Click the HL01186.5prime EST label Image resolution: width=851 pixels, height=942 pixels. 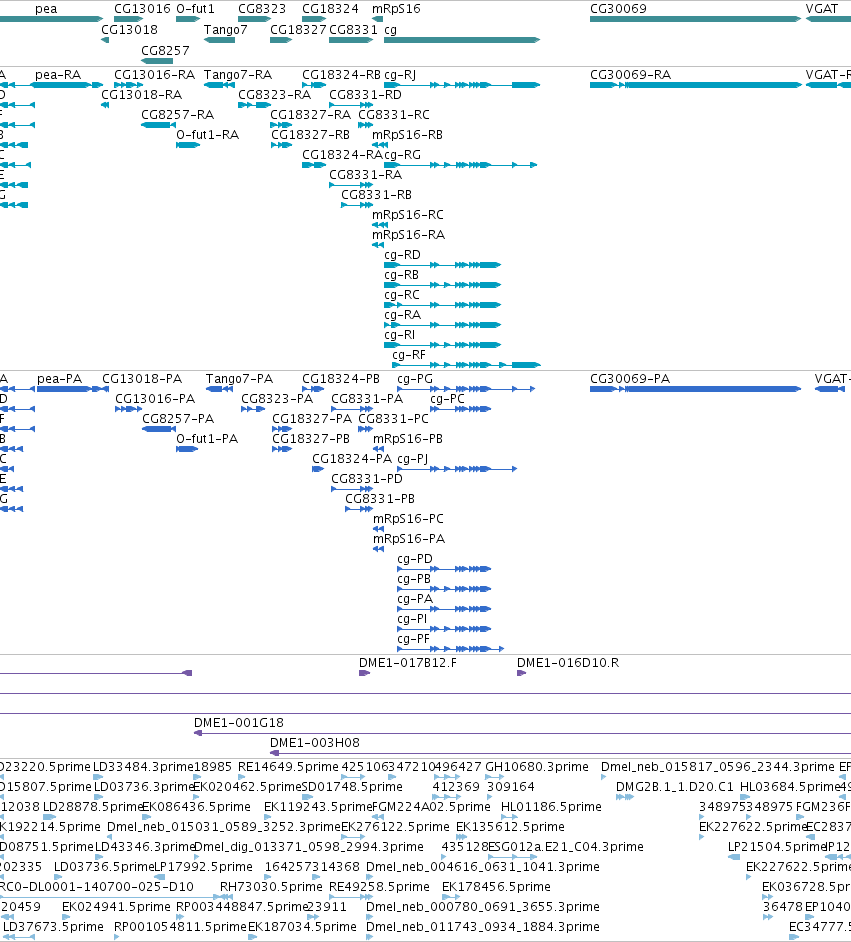tap(551, 806)
